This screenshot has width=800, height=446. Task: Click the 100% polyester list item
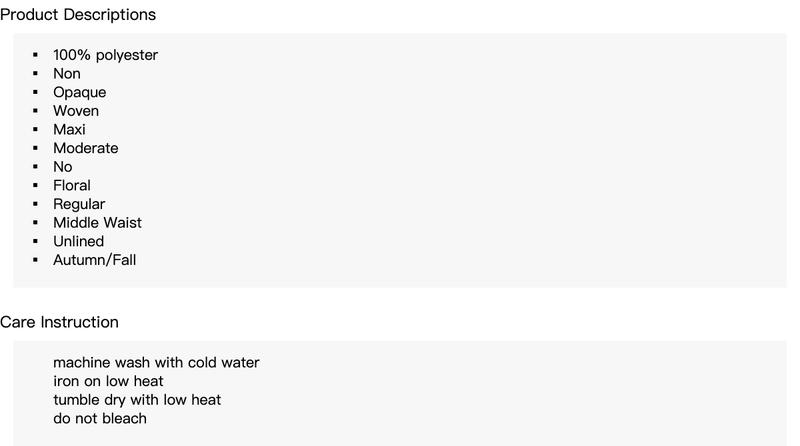106,55
